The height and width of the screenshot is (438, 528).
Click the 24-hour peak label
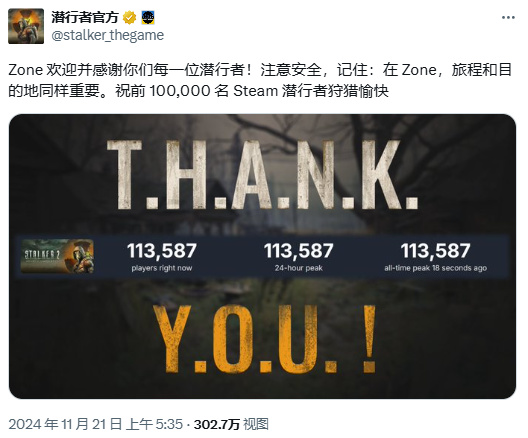point(298,268)
